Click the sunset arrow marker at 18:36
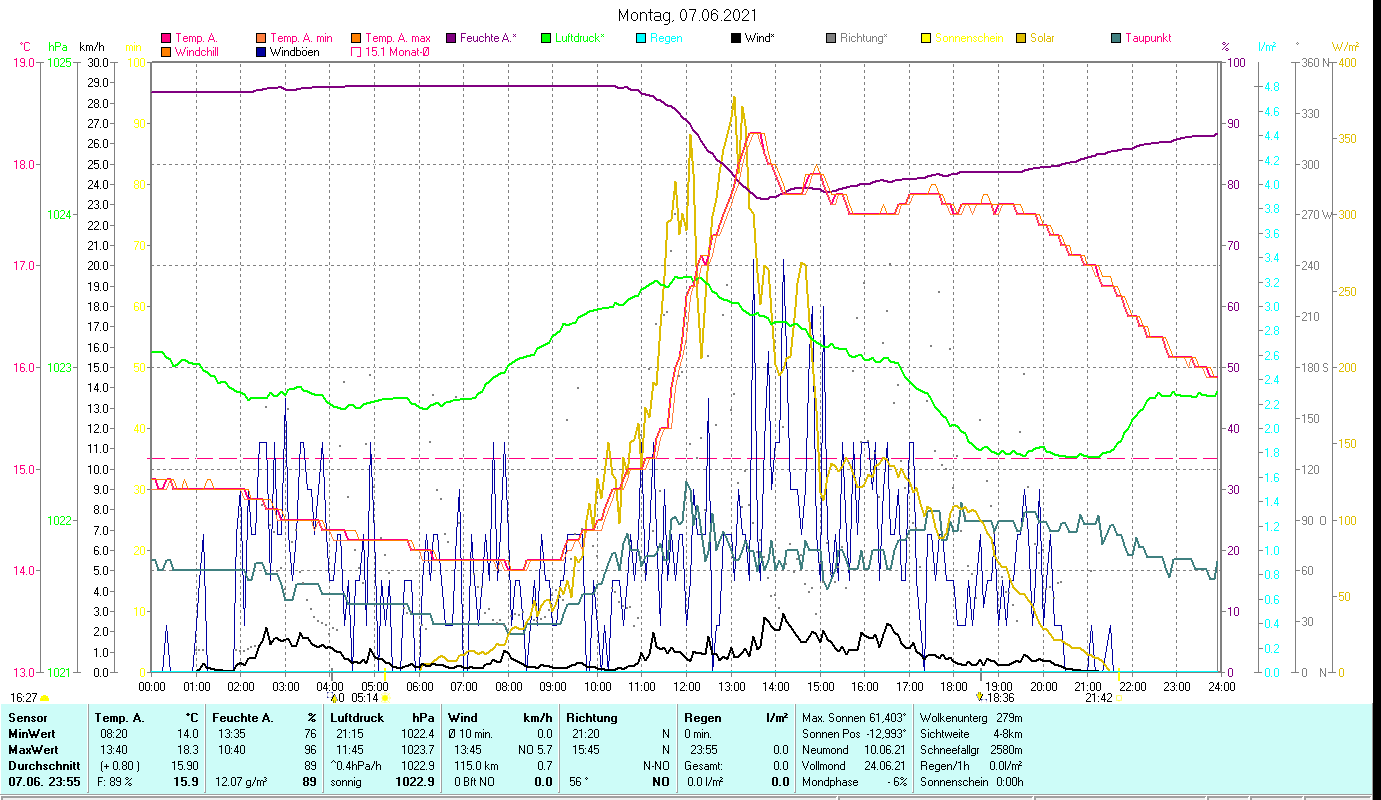This screenshot has height=800, width=1381. point(979,697)
